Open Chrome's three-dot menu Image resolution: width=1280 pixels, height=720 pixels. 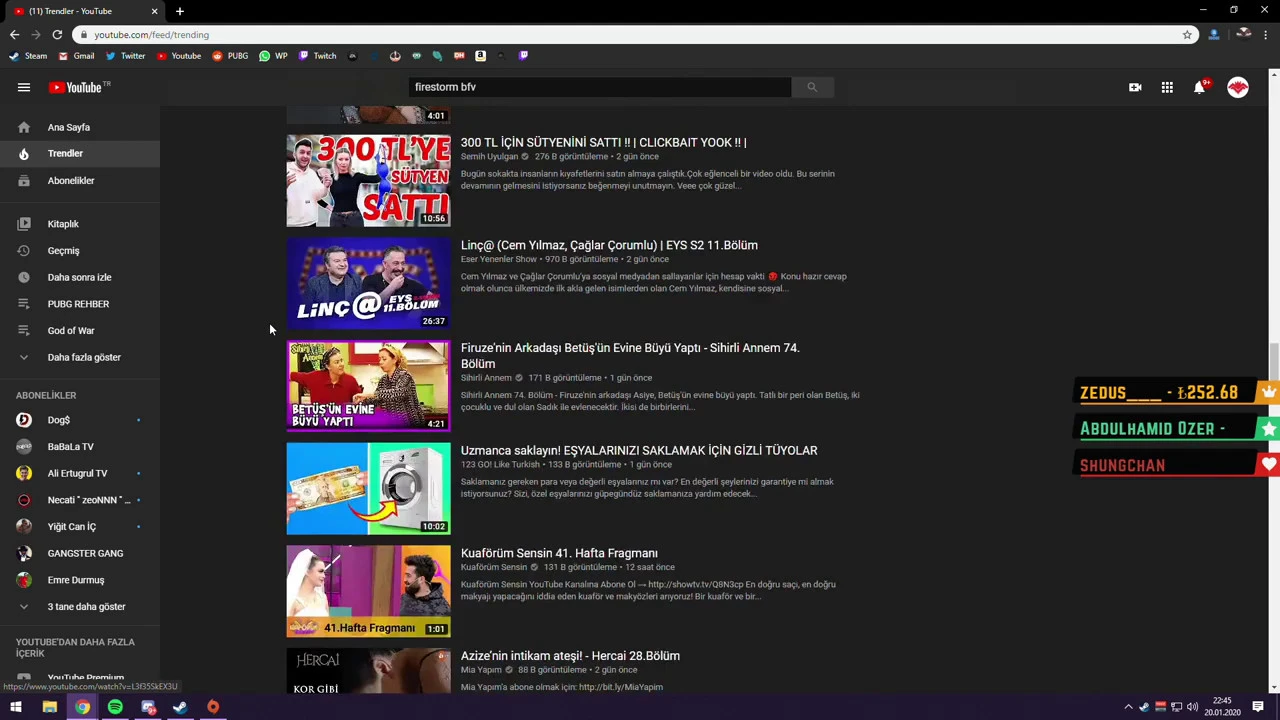(1266, 34)
